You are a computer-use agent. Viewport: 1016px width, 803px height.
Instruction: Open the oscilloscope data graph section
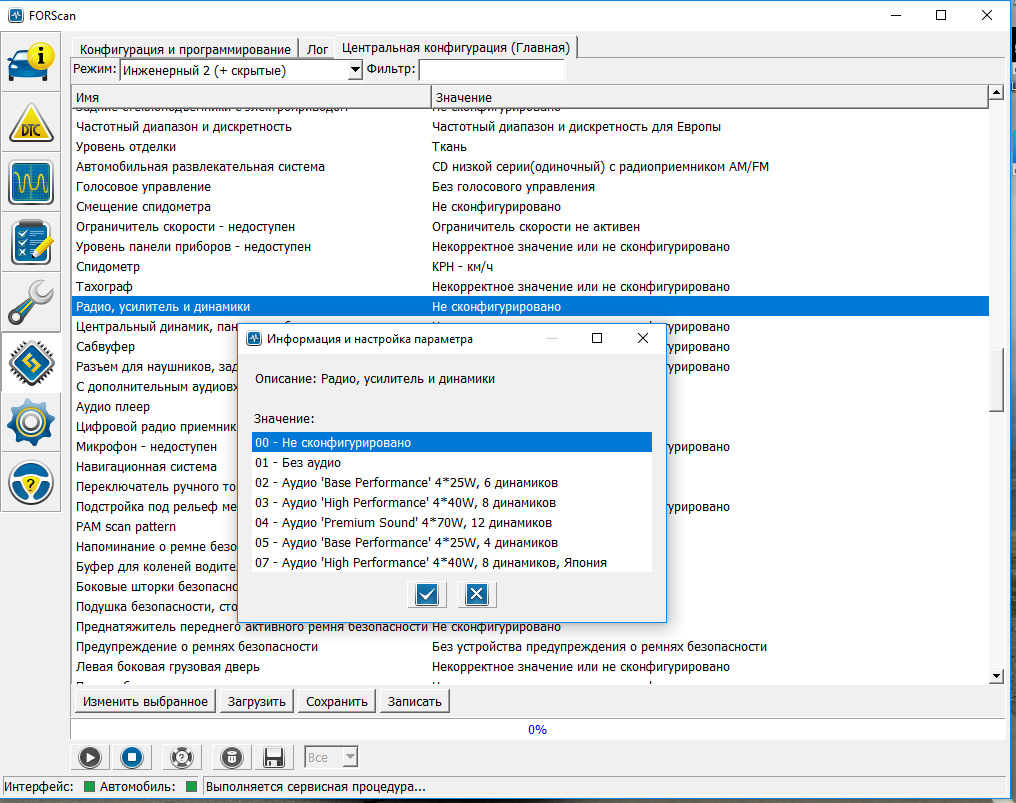30,182
